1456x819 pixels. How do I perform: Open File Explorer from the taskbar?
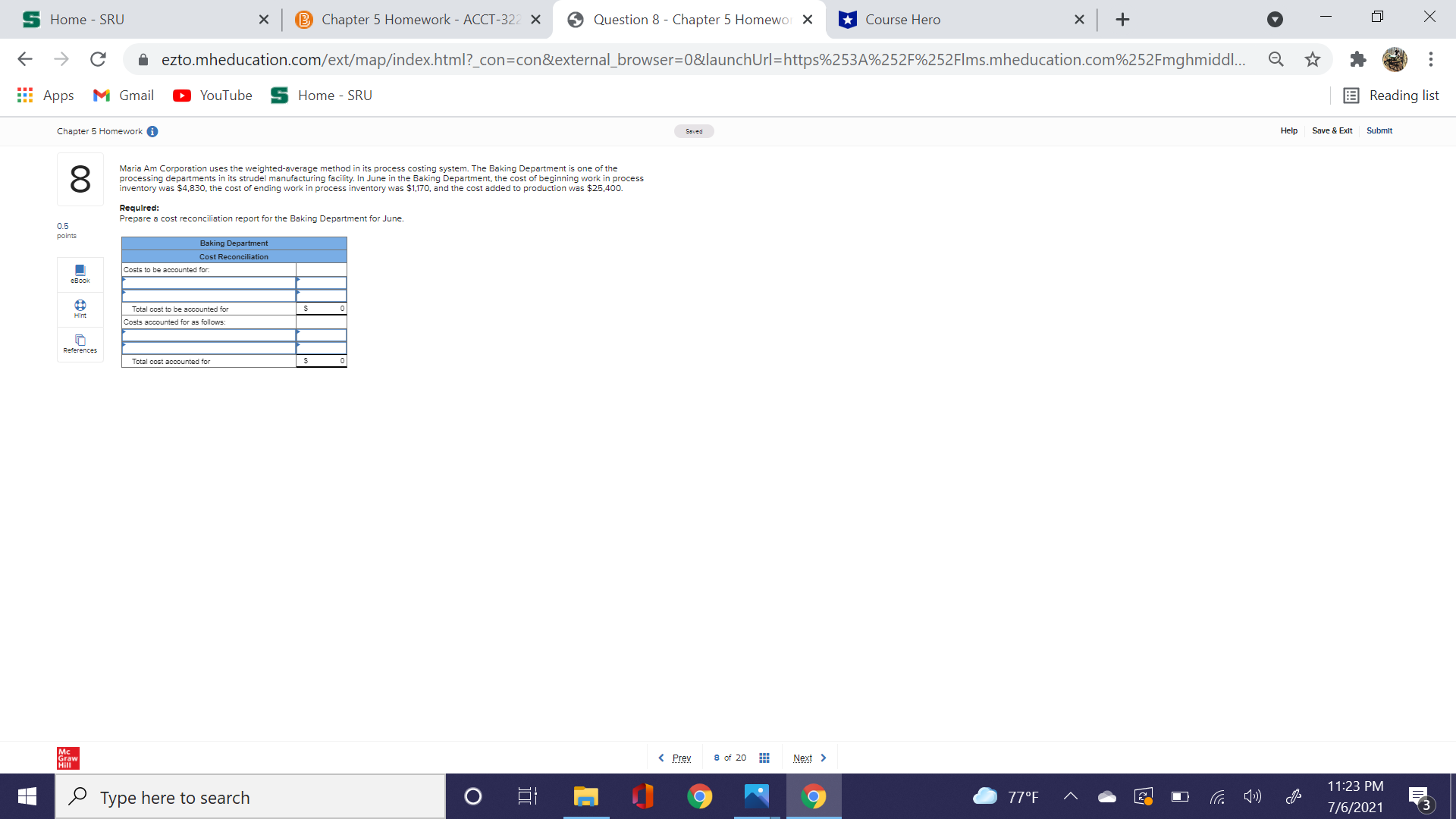point(585,796)
